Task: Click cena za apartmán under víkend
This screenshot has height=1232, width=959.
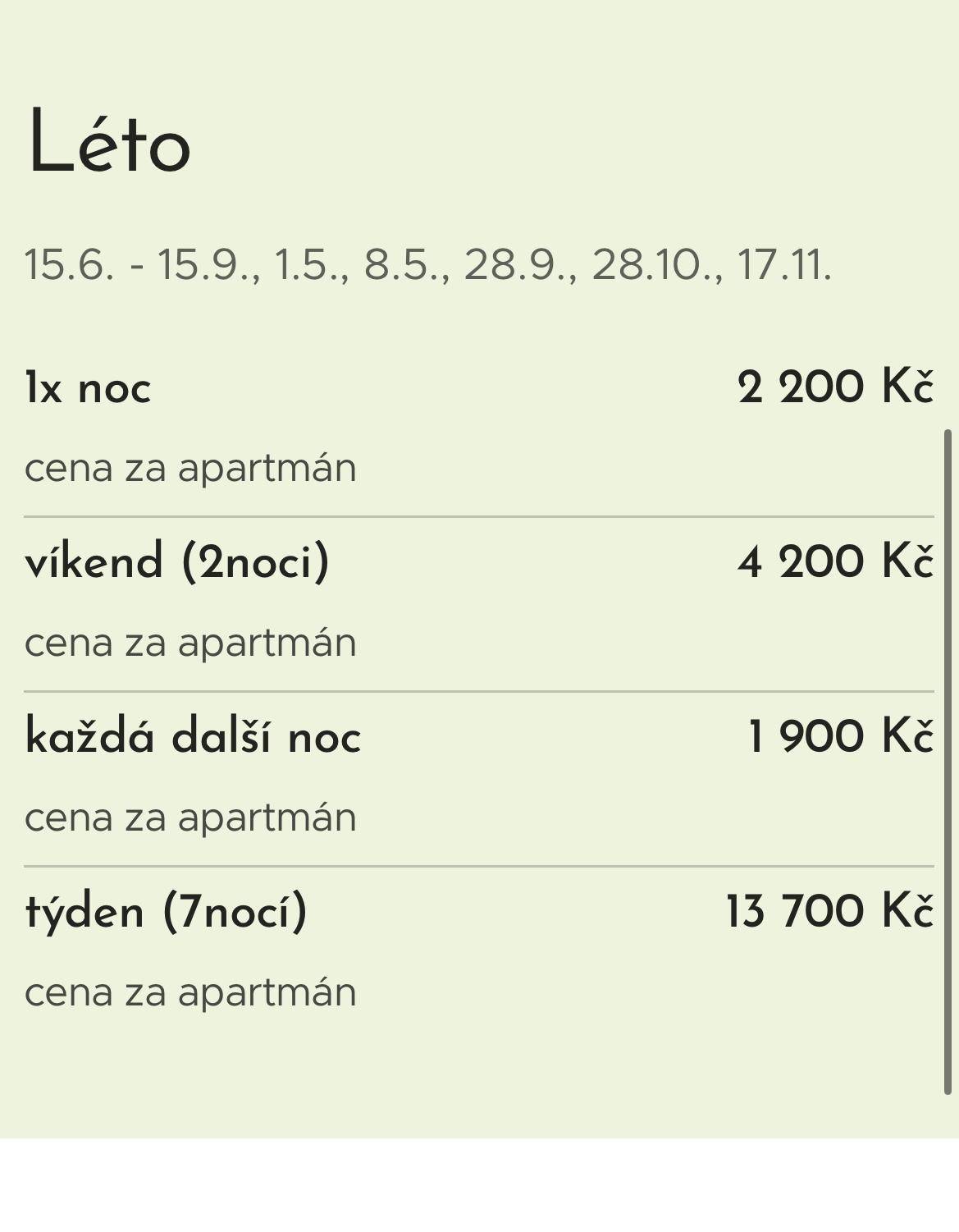Action: point(190,643)
